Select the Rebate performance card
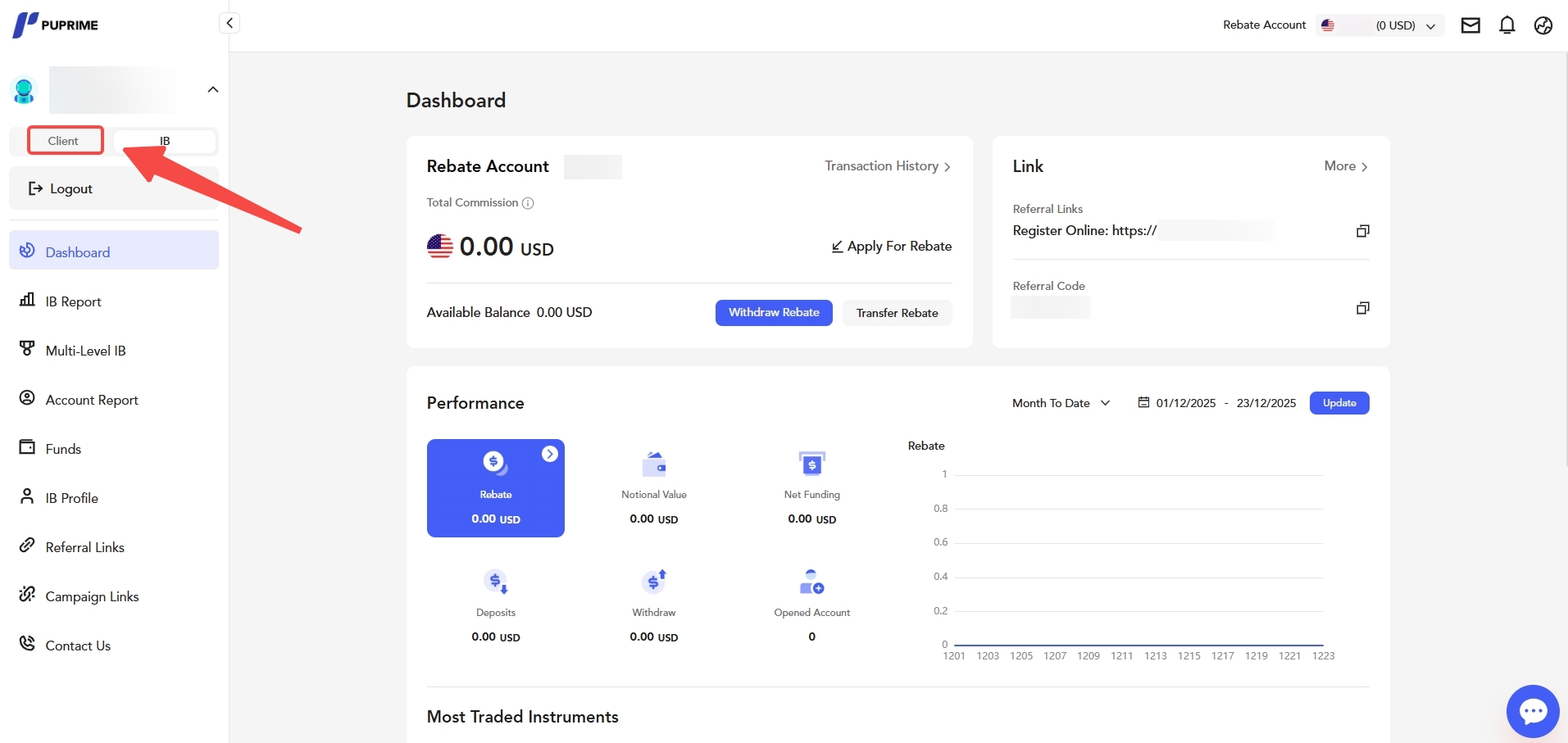Screen dimensions: 1568x743 click(x=495, y=488)
